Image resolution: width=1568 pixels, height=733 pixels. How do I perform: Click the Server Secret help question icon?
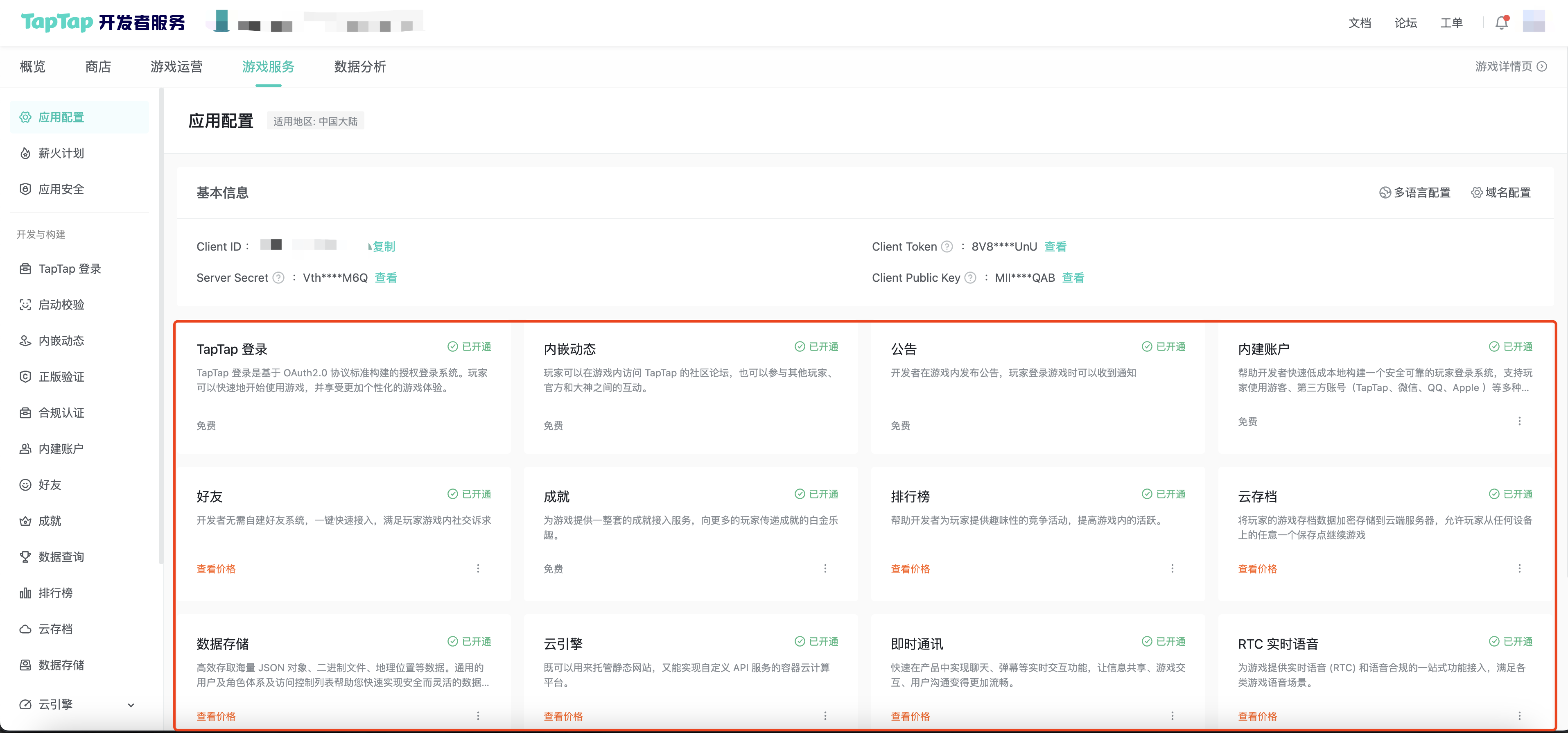279,278
